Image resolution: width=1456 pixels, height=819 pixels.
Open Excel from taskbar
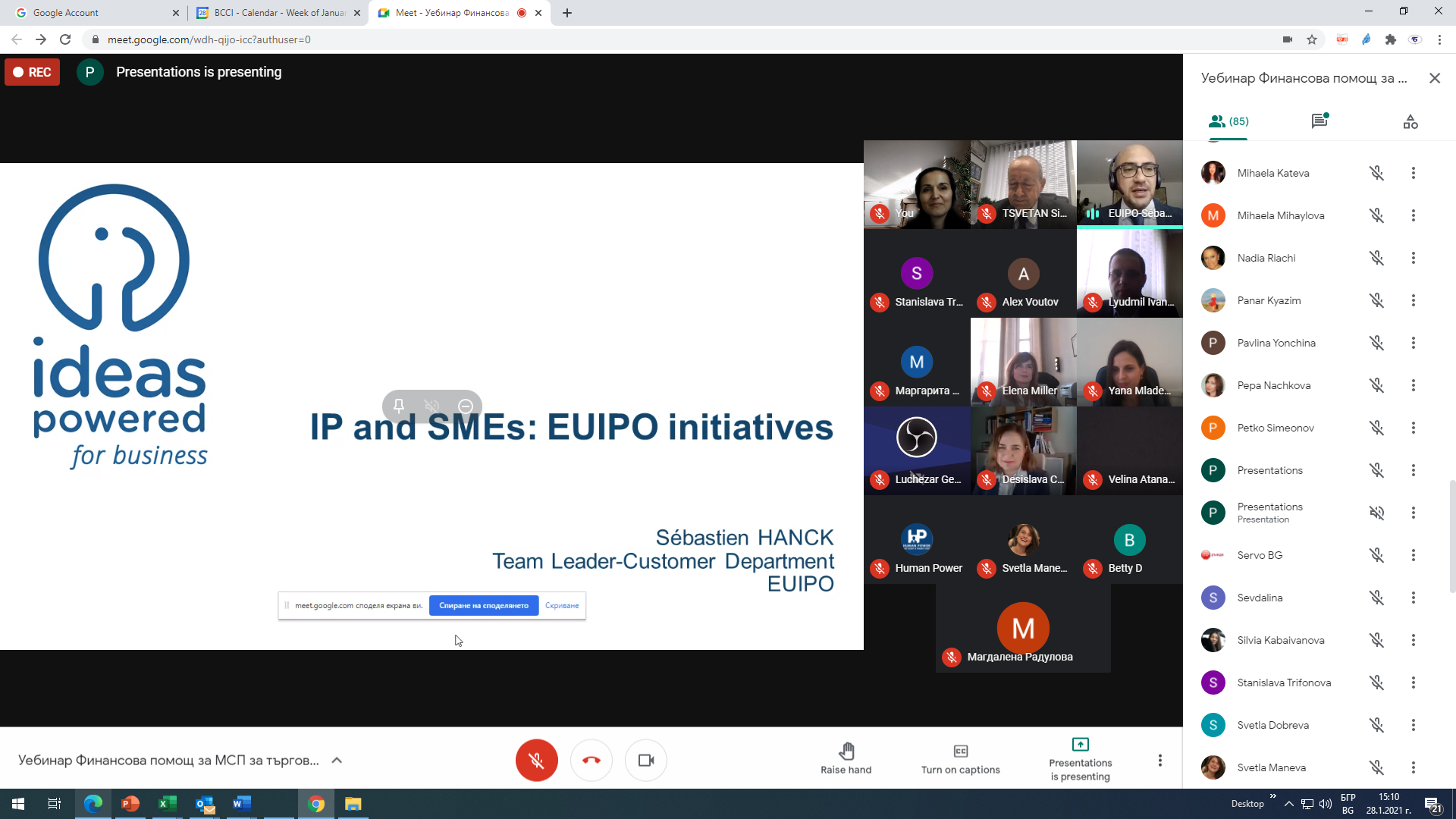pyautogui.click(x=168, y=804)
